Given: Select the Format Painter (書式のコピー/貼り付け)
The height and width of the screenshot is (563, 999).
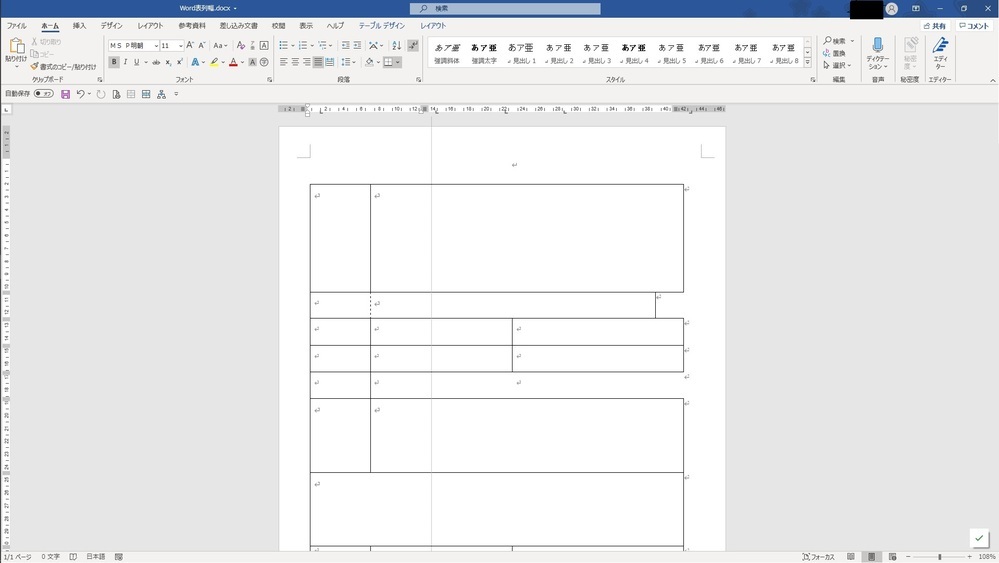Looking at the screenshot, I should [x=64, y=67].
